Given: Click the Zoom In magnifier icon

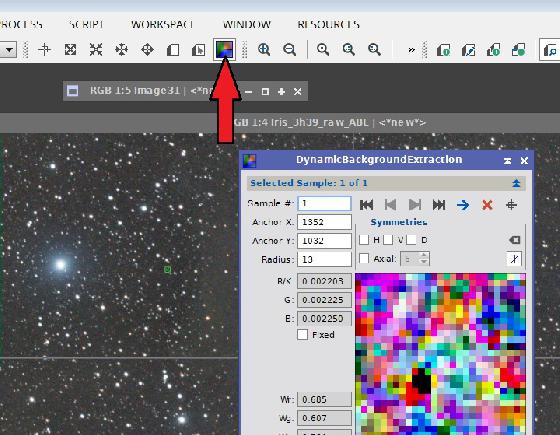Looking at the screenshot, I should point(264,49).
